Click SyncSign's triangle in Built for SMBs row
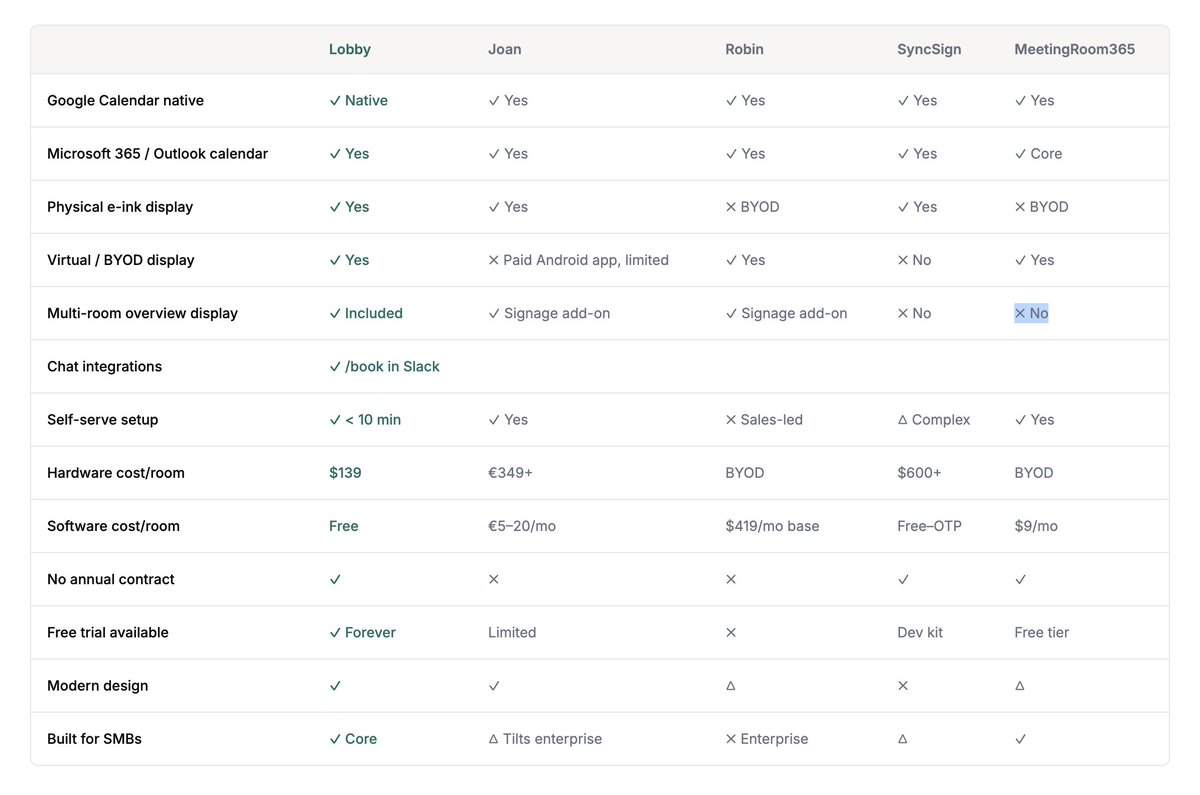The height and width of the screenshot is (795, 1200). pyautogui.click(x=903, y=739)
